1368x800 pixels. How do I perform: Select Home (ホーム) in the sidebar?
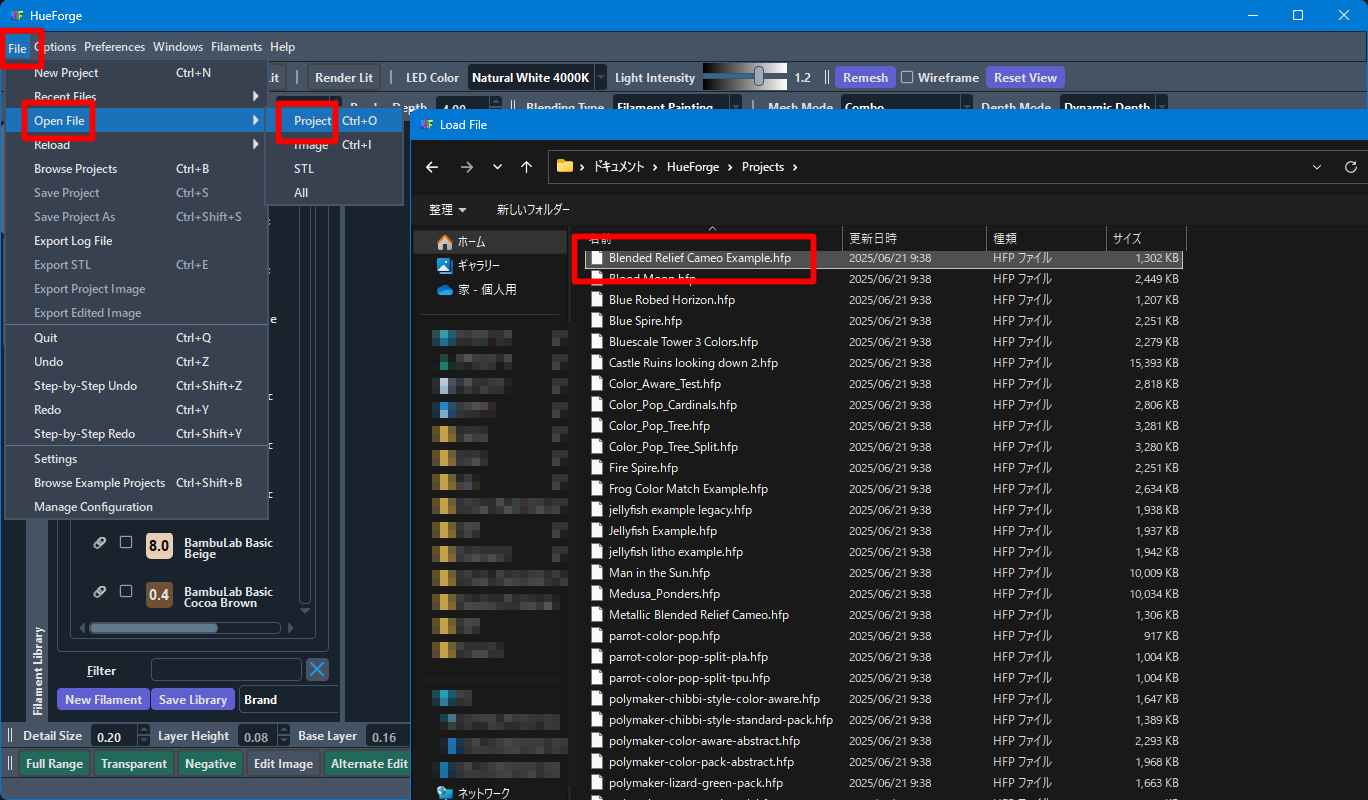pyautogui.click(x=471, y=242)
